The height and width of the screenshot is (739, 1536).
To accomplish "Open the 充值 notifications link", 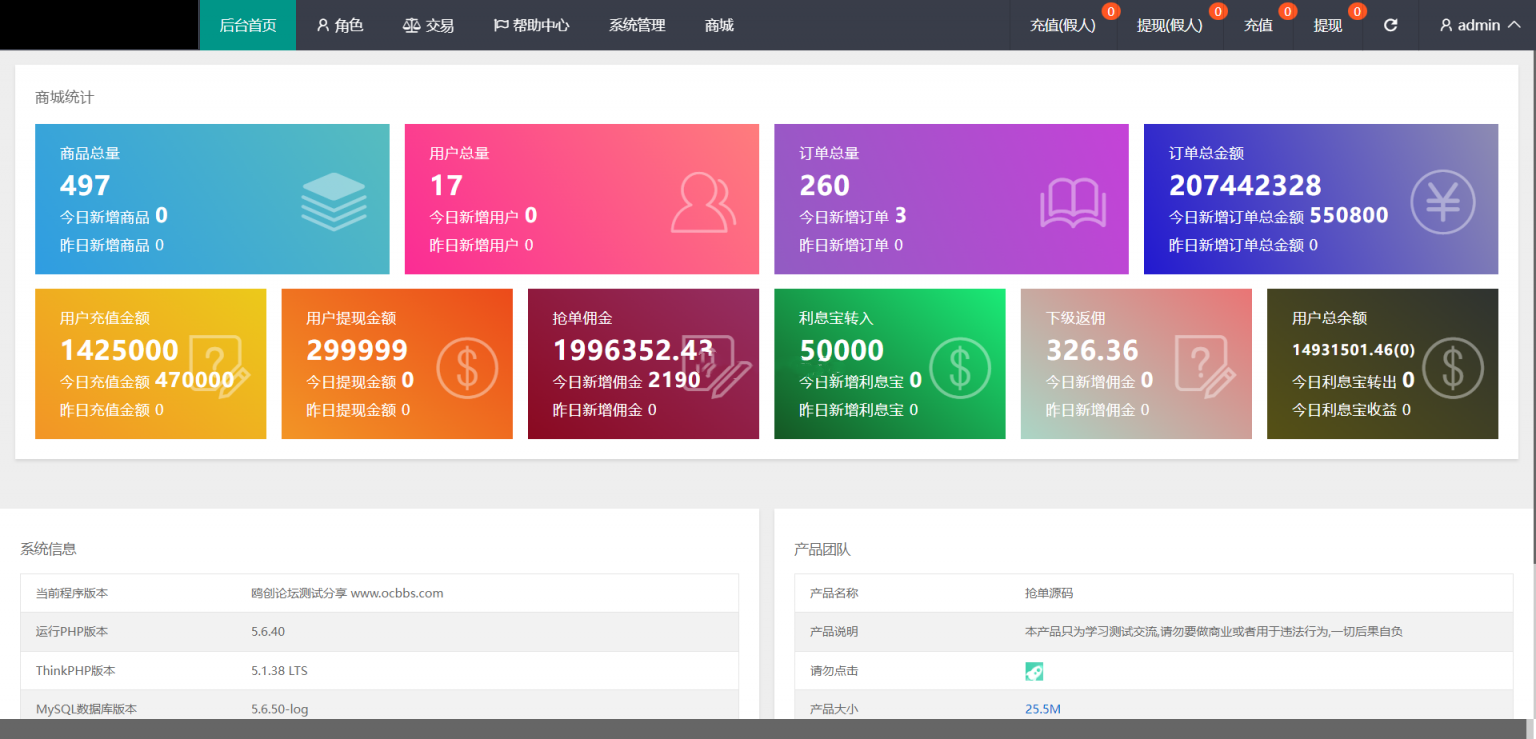I will click(1258, 25).
